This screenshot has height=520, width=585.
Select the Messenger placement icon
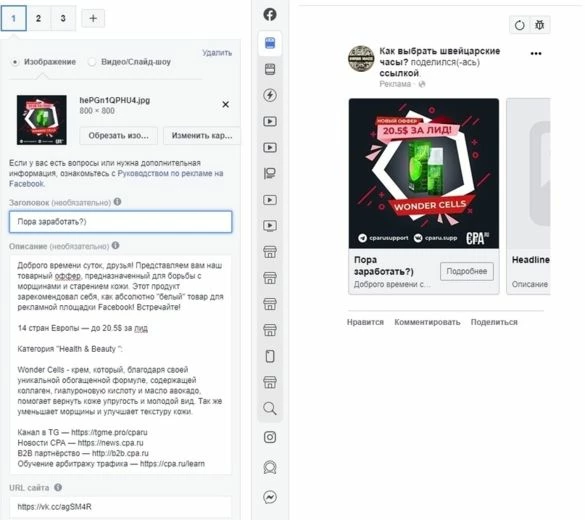(x=270, y=497)
